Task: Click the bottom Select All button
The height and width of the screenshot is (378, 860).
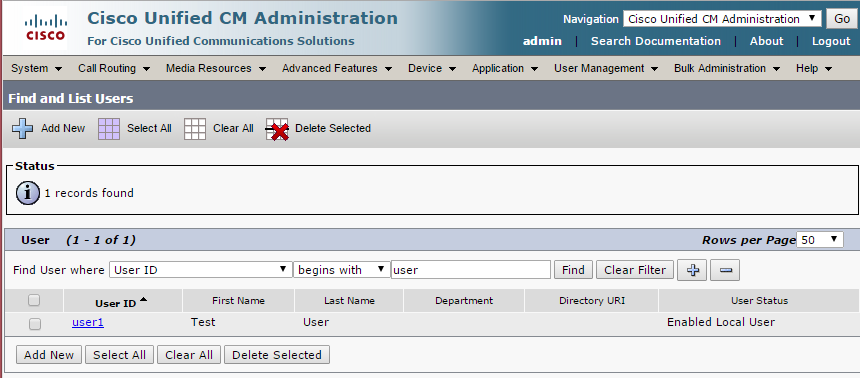Action: [120, 355]
